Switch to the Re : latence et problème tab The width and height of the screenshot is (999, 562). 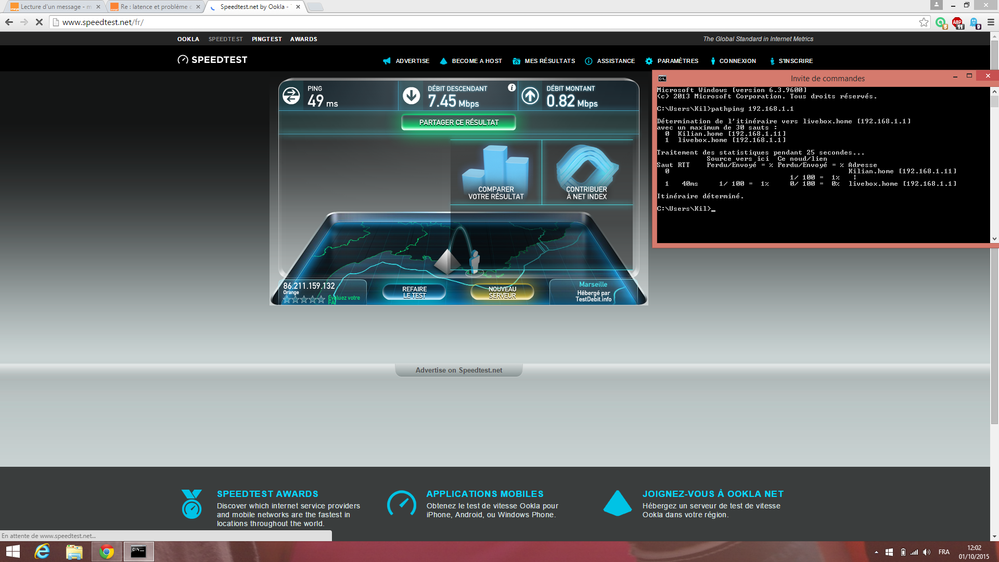pos(154,6)
